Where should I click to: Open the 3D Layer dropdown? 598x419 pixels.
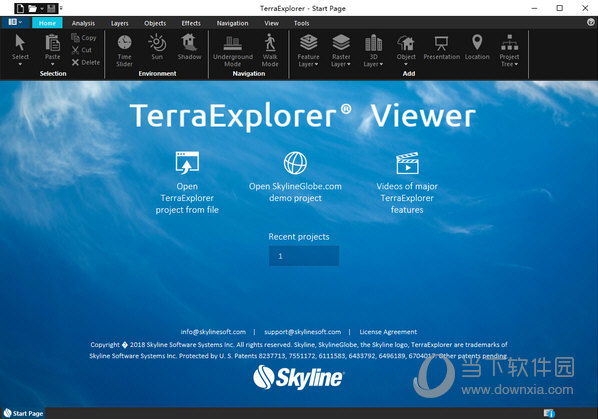373,50
